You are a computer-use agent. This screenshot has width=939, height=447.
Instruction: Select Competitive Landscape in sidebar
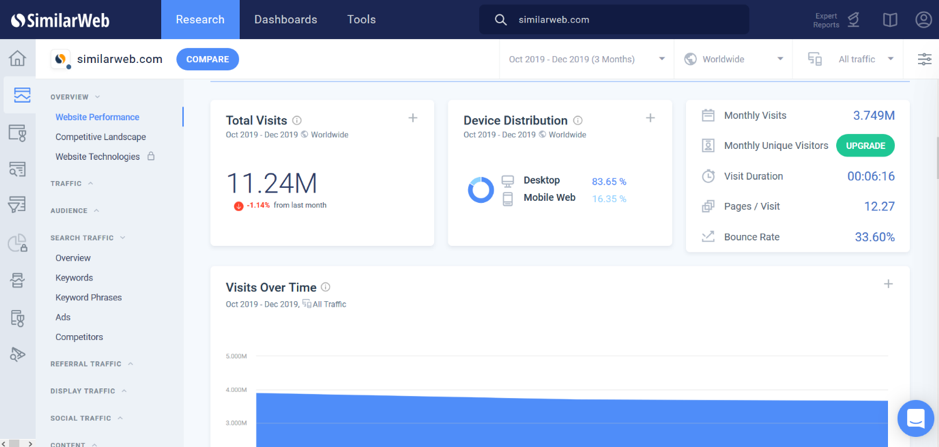pos(101,137)
